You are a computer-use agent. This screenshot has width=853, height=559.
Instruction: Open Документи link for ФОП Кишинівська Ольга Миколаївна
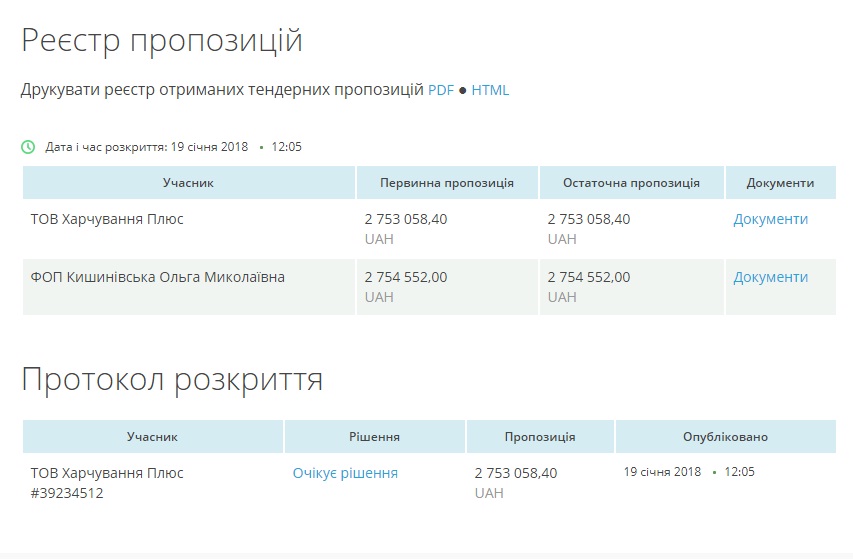click(770, 277)
